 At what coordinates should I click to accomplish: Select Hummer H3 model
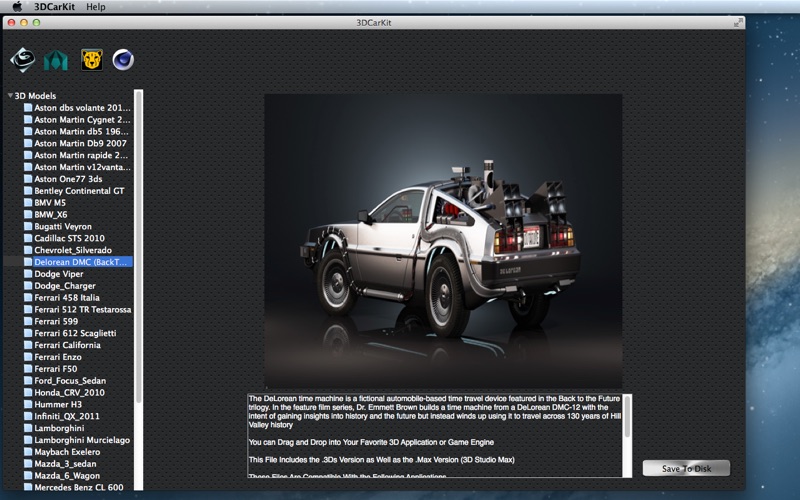point(58,404)
